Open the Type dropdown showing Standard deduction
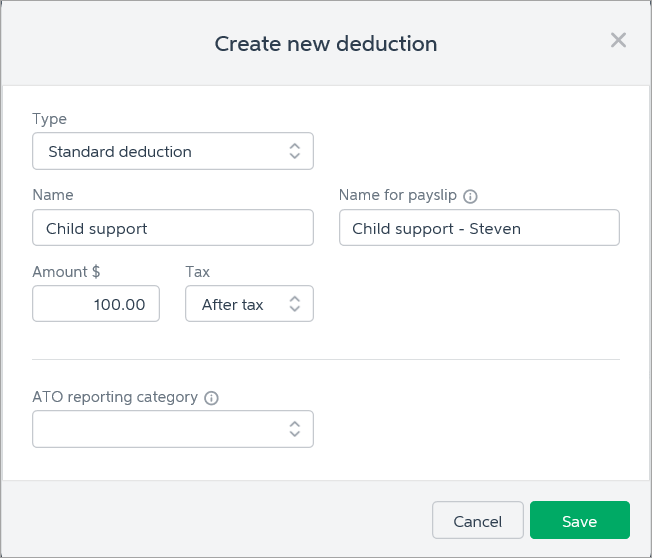The image size is (652, 558). [x=173, y=151]
